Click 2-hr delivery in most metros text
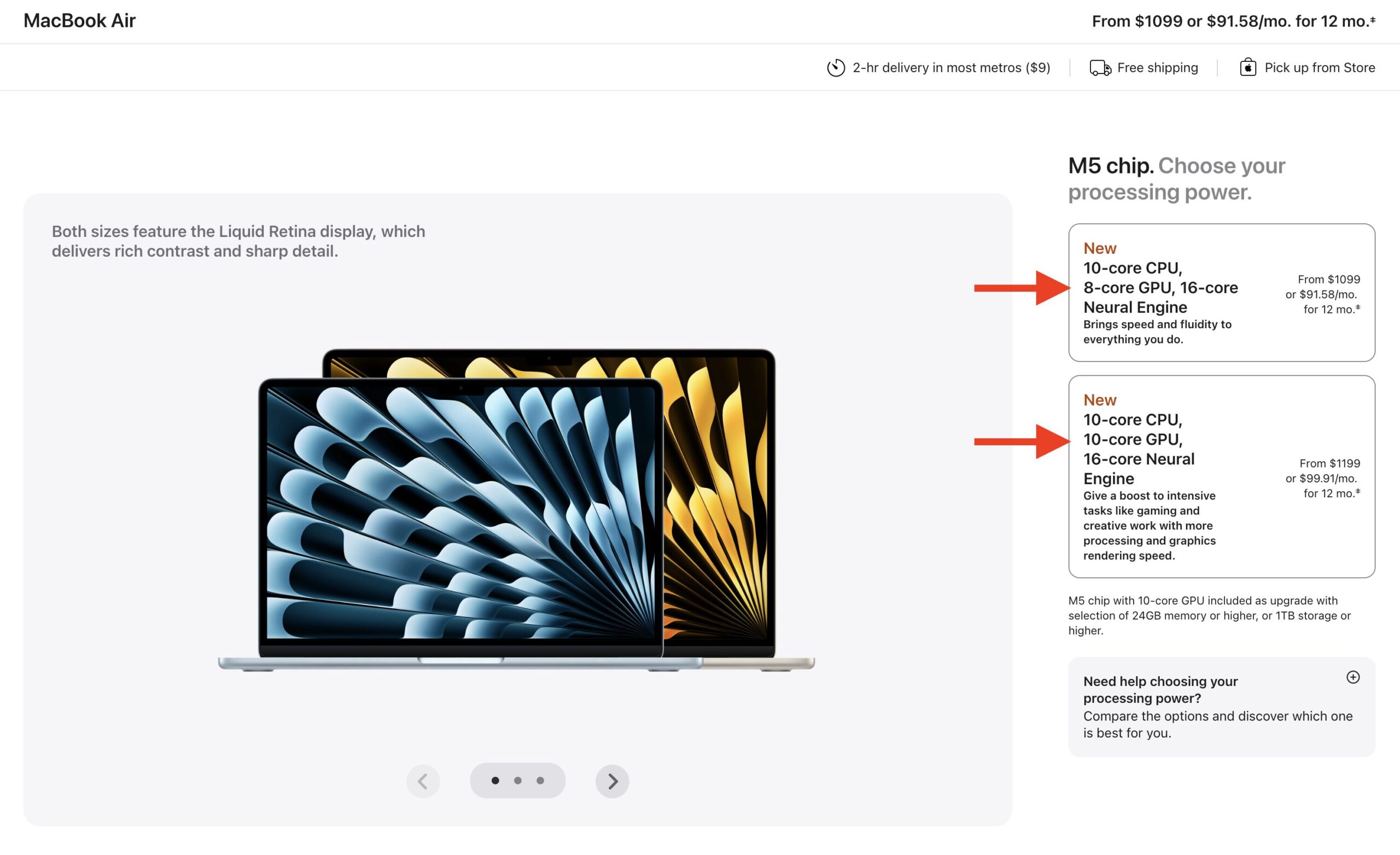Screen dimensions: 1400x855 951,68
